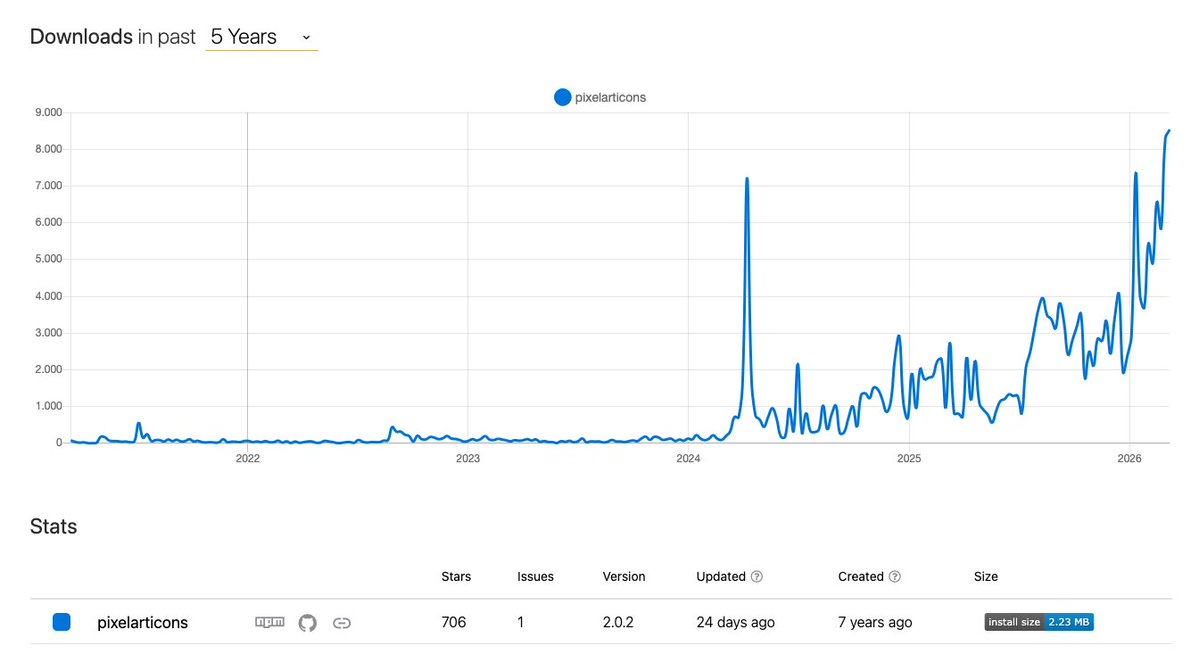Click the '24 days ago' updated value

click(x=736, y=622)
